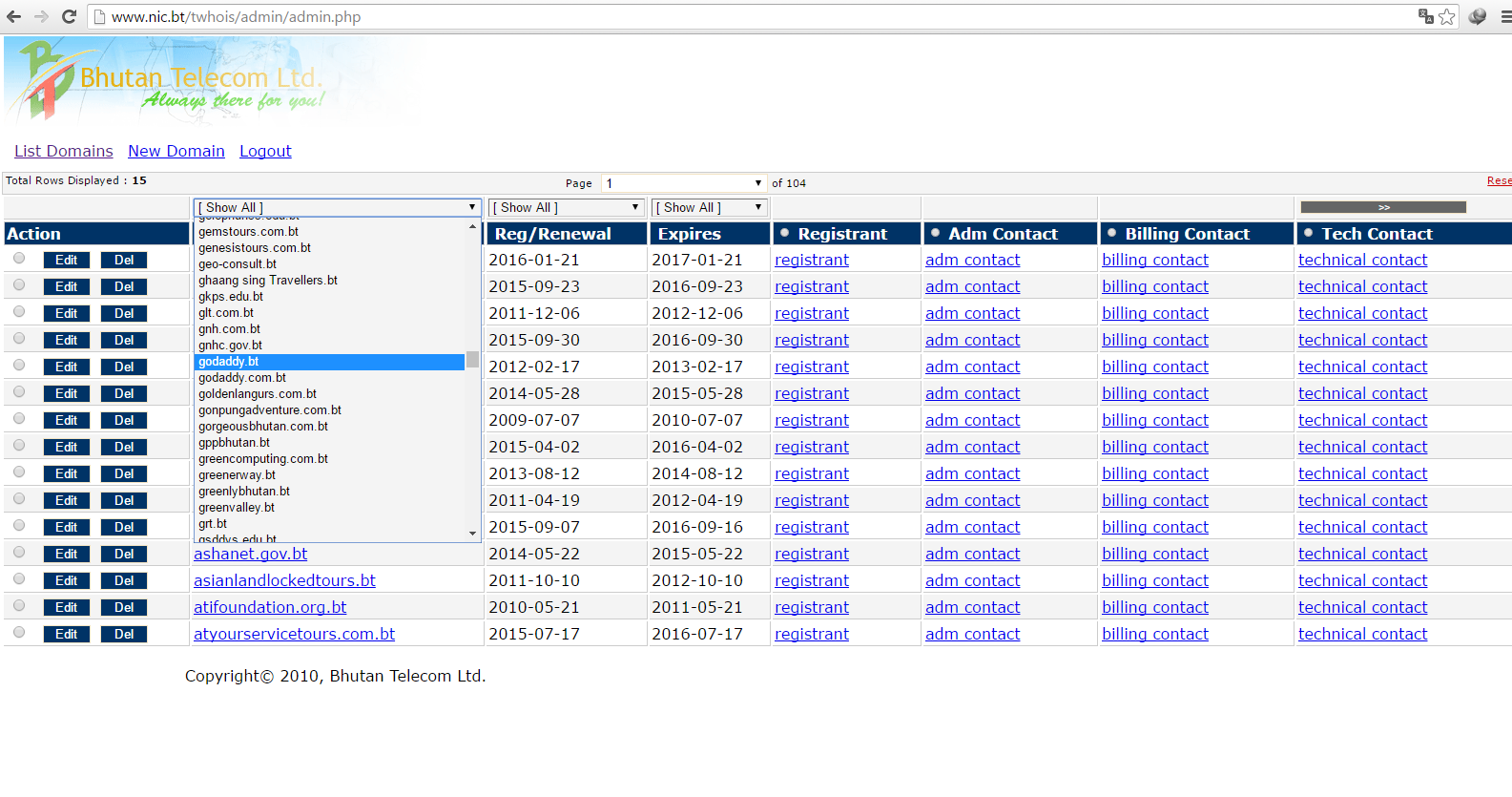Click the red Reset link
Screen dimensions: 1512x797
click(x=1499, y=181)
